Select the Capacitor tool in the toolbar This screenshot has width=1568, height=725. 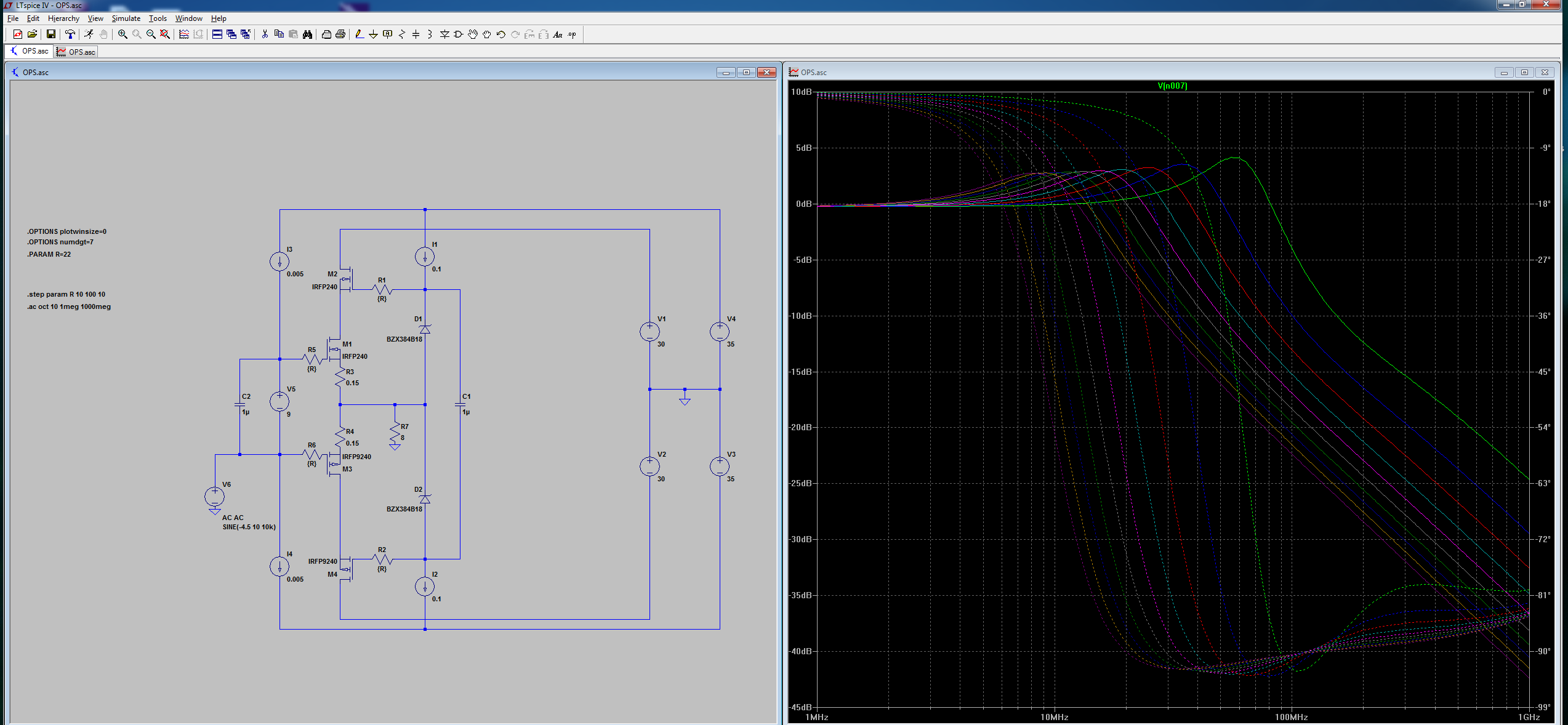[416, 34]
